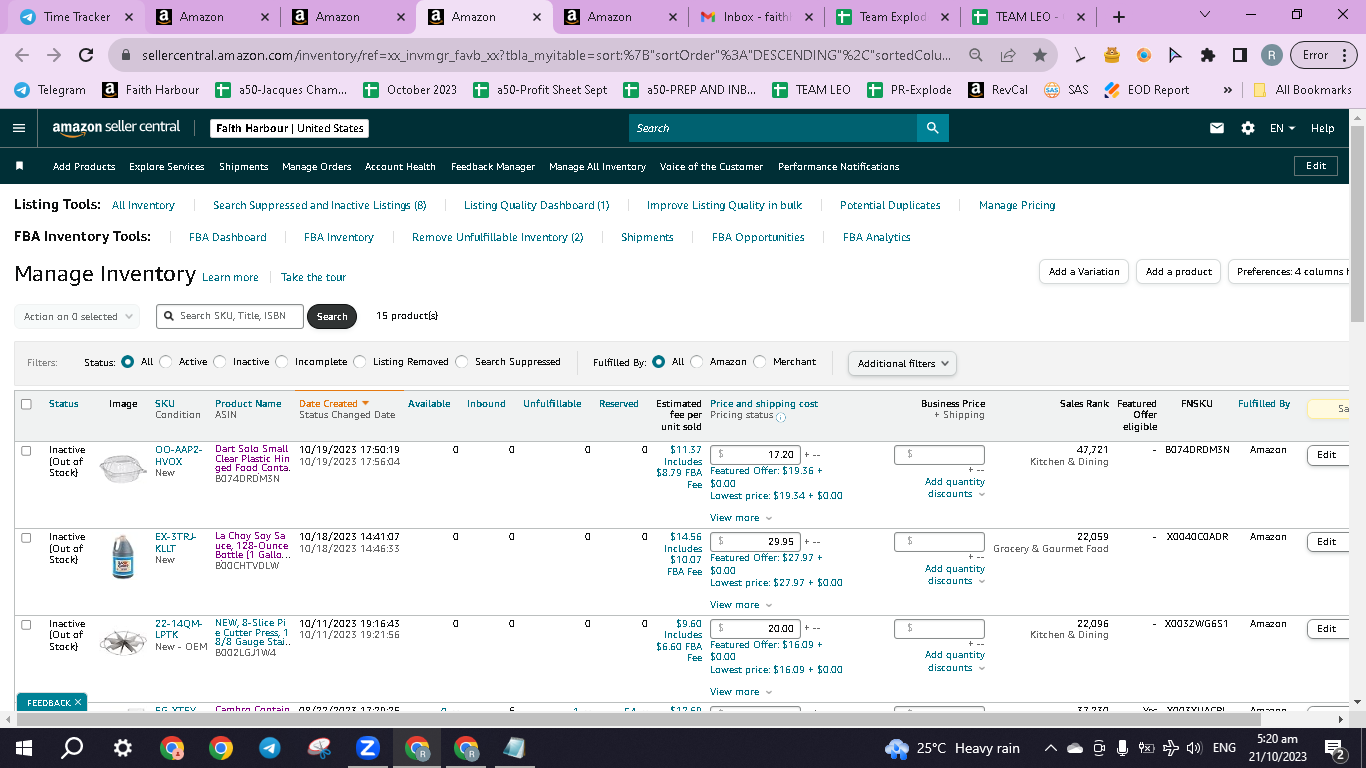The width and height of the screenshot is (1366, 768).
Task: Click the Add a product button
Action: point(1179,272)
